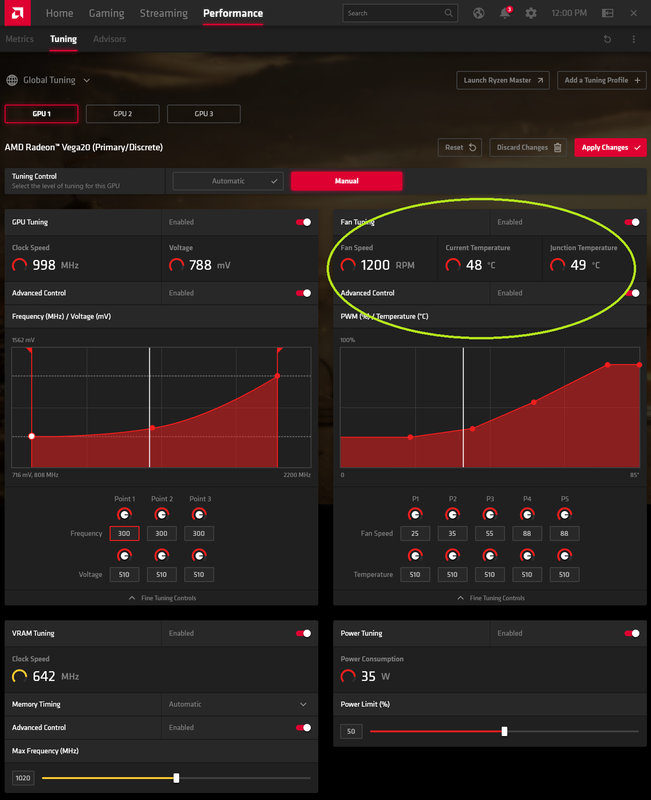Click P1 Fan Speed dial knob
Image resolution: width=651 pixels, height=800 pixels.
click(415, 514)
